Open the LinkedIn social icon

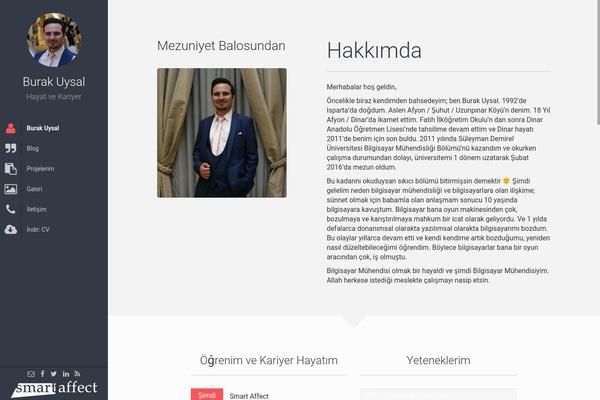point(66,374)
